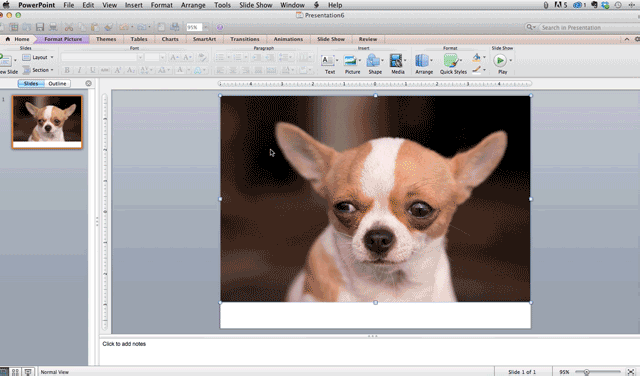Click the Text box insert icon
The image size is (640, 376).
pyautogui.click(x=327, y=61)
